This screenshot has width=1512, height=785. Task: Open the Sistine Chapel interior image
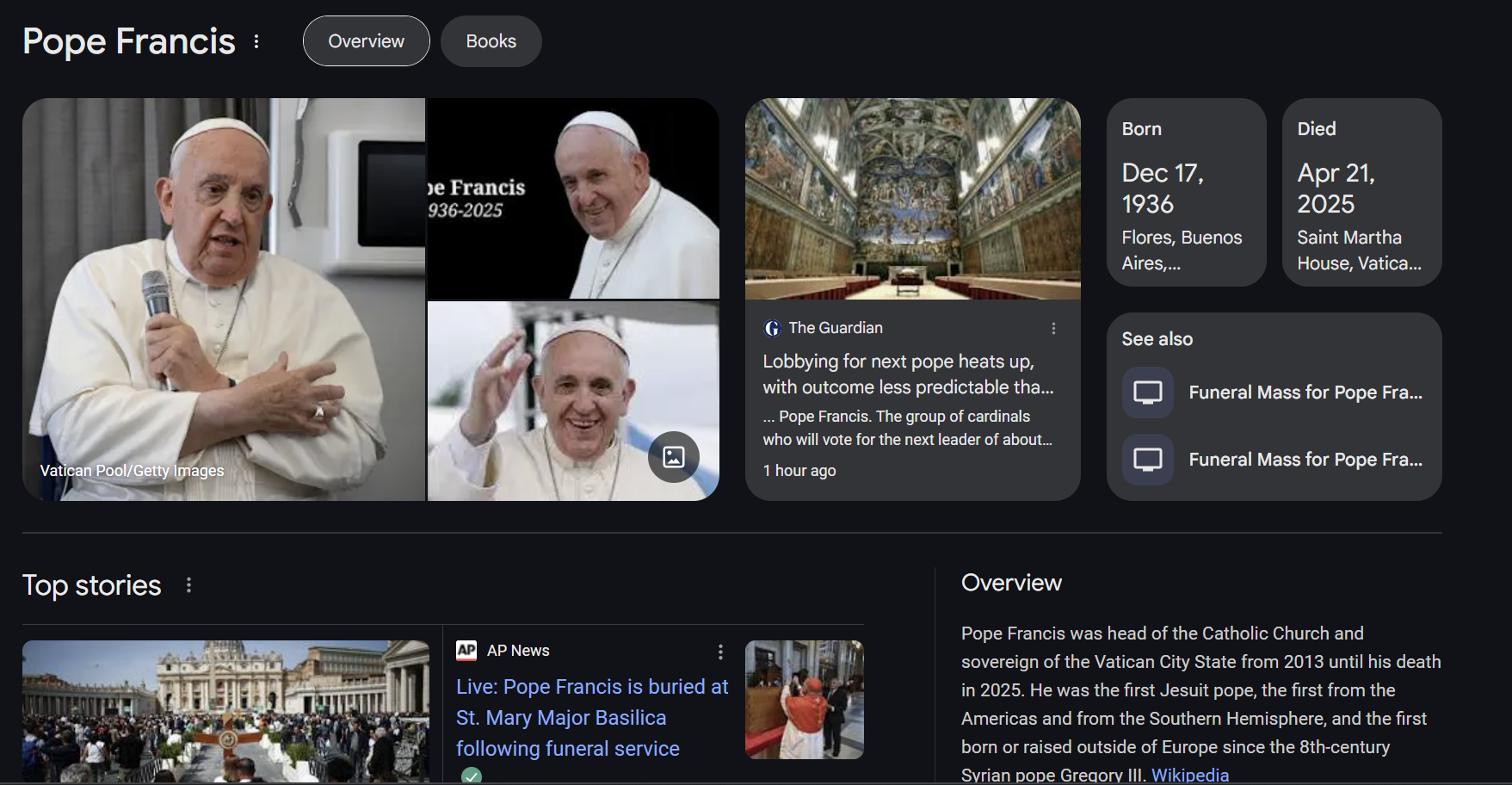pyautogui.click(x=913, y=199)
